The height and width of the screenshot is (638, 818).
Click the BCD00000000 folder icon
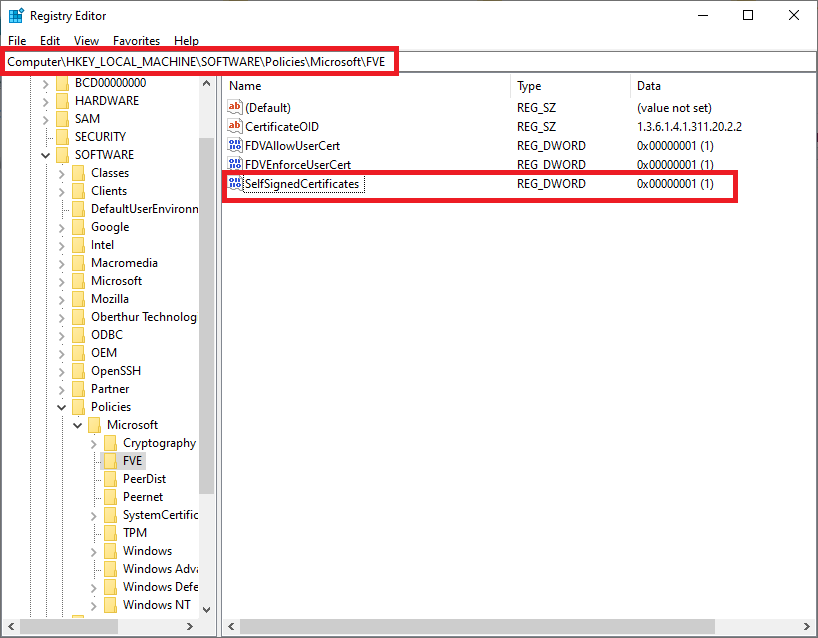62,83
